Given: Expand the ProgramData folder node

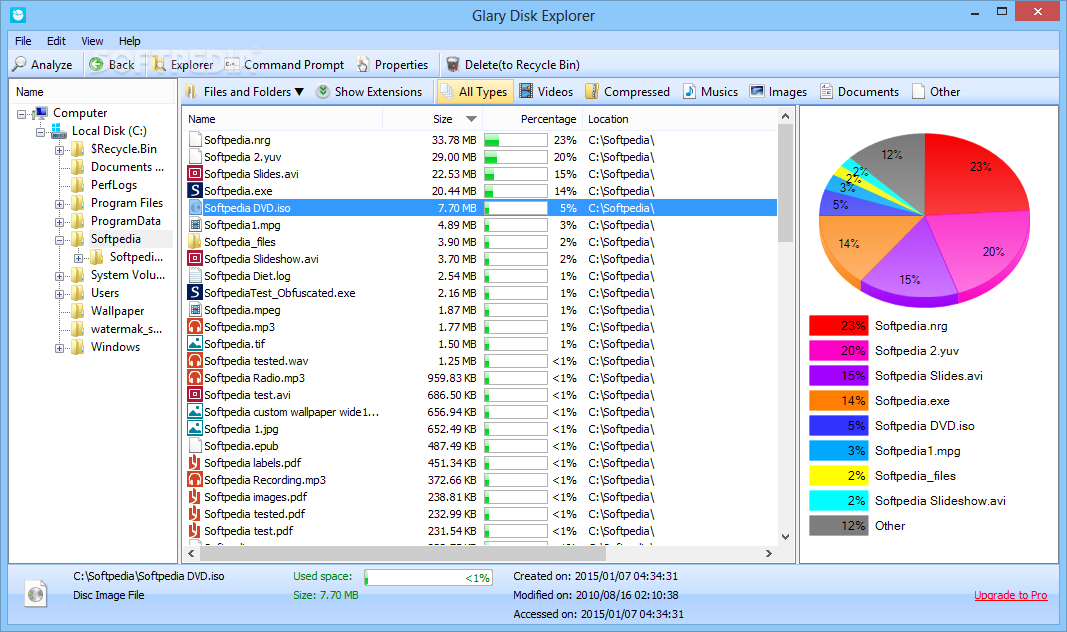Looking at the screenshot, I should pos(59,222).
